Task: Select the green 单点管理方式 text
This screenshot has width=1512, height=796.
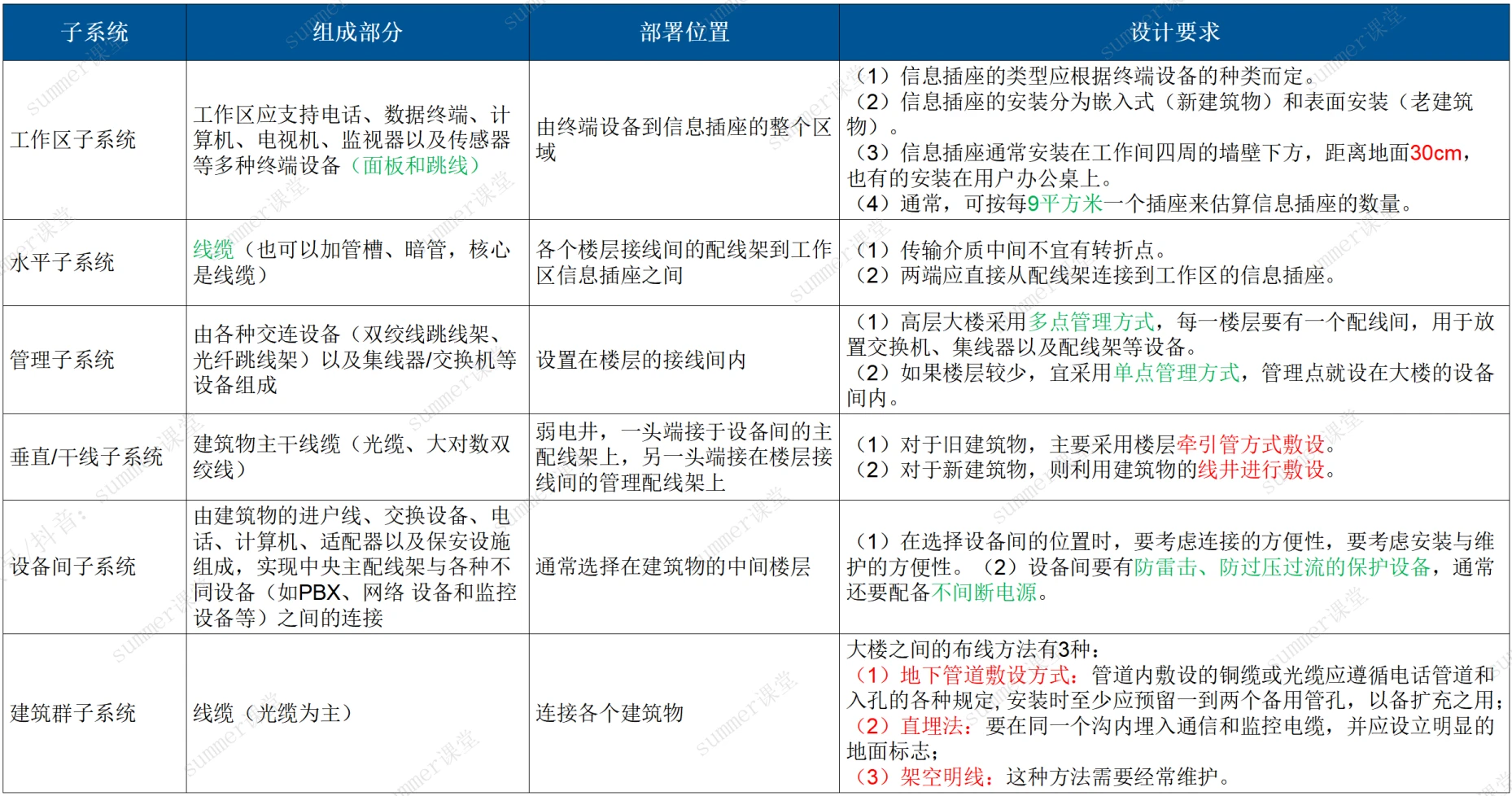Action: 1176,373
